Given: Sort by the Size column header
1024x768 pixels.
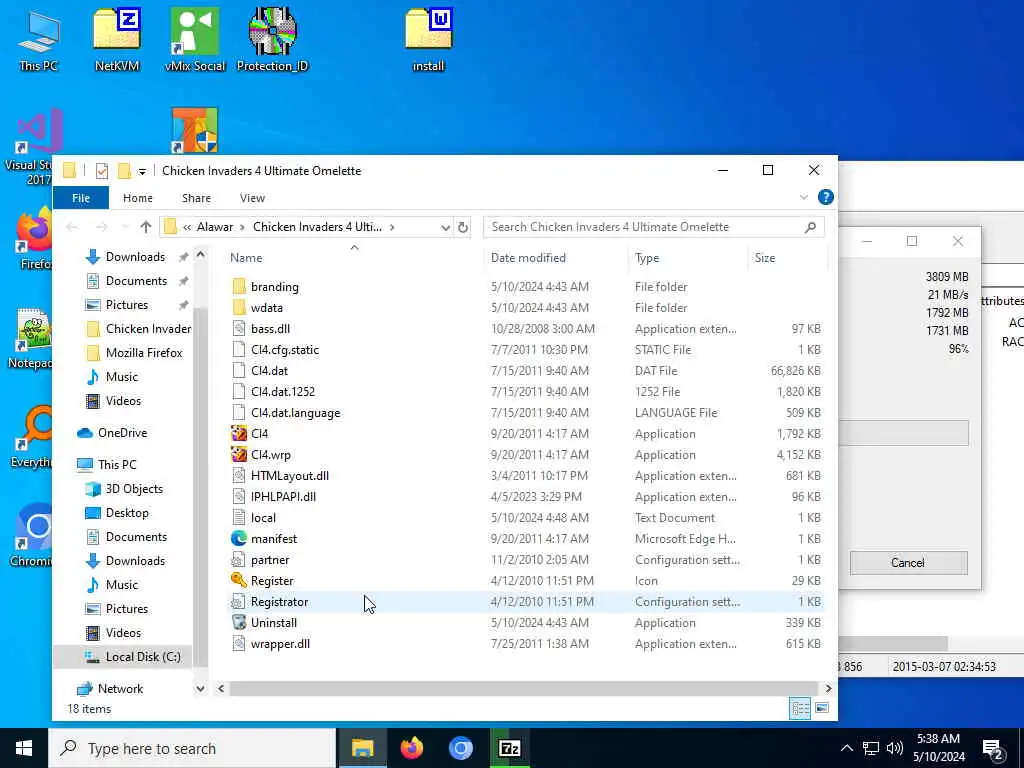Looking at the screenshot, I should (x=788, y=258).
